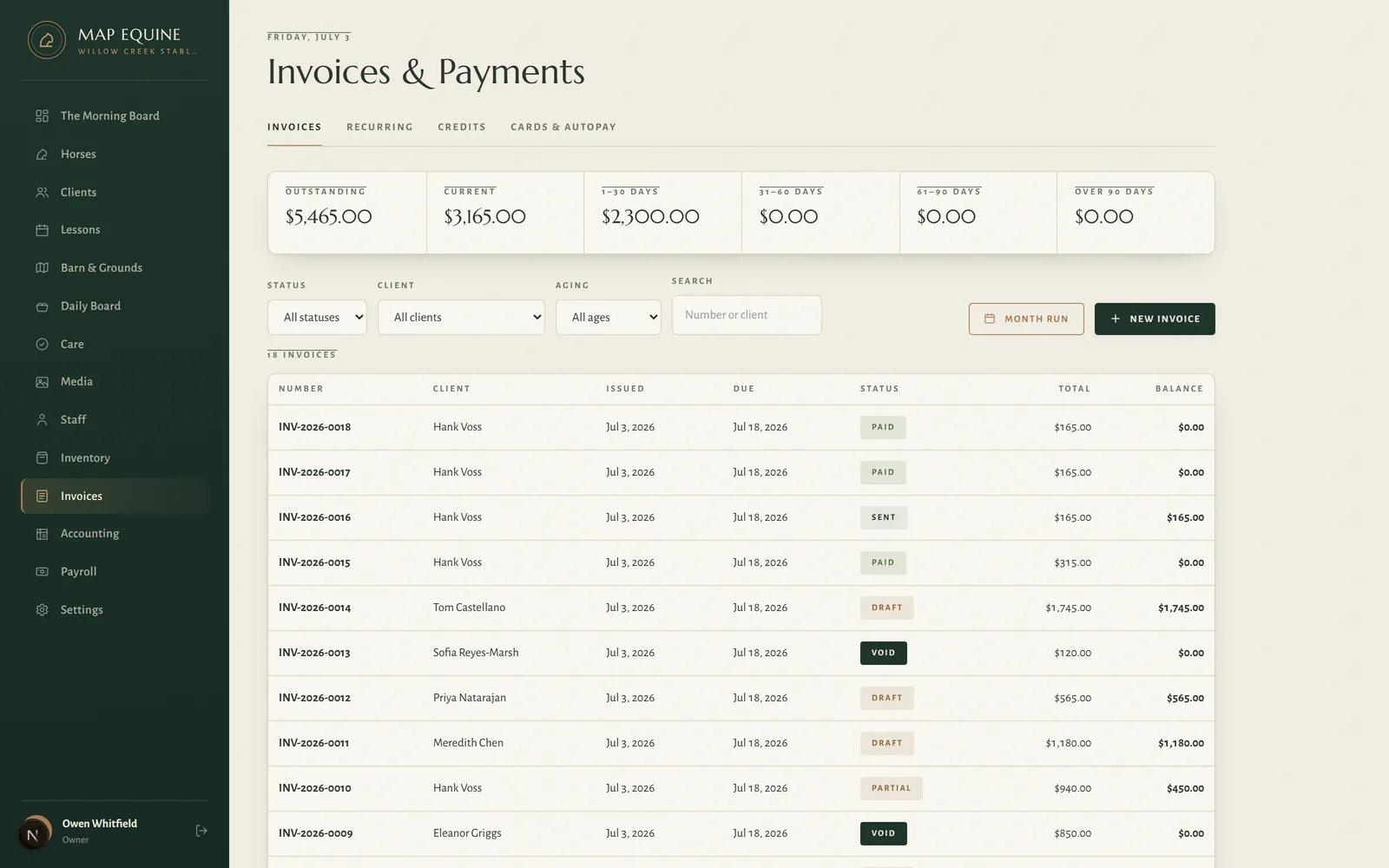Click the Outstanding $5,465.00 card
The image size is (1389, 868).
pyautogui.click(x=347, y=213)
